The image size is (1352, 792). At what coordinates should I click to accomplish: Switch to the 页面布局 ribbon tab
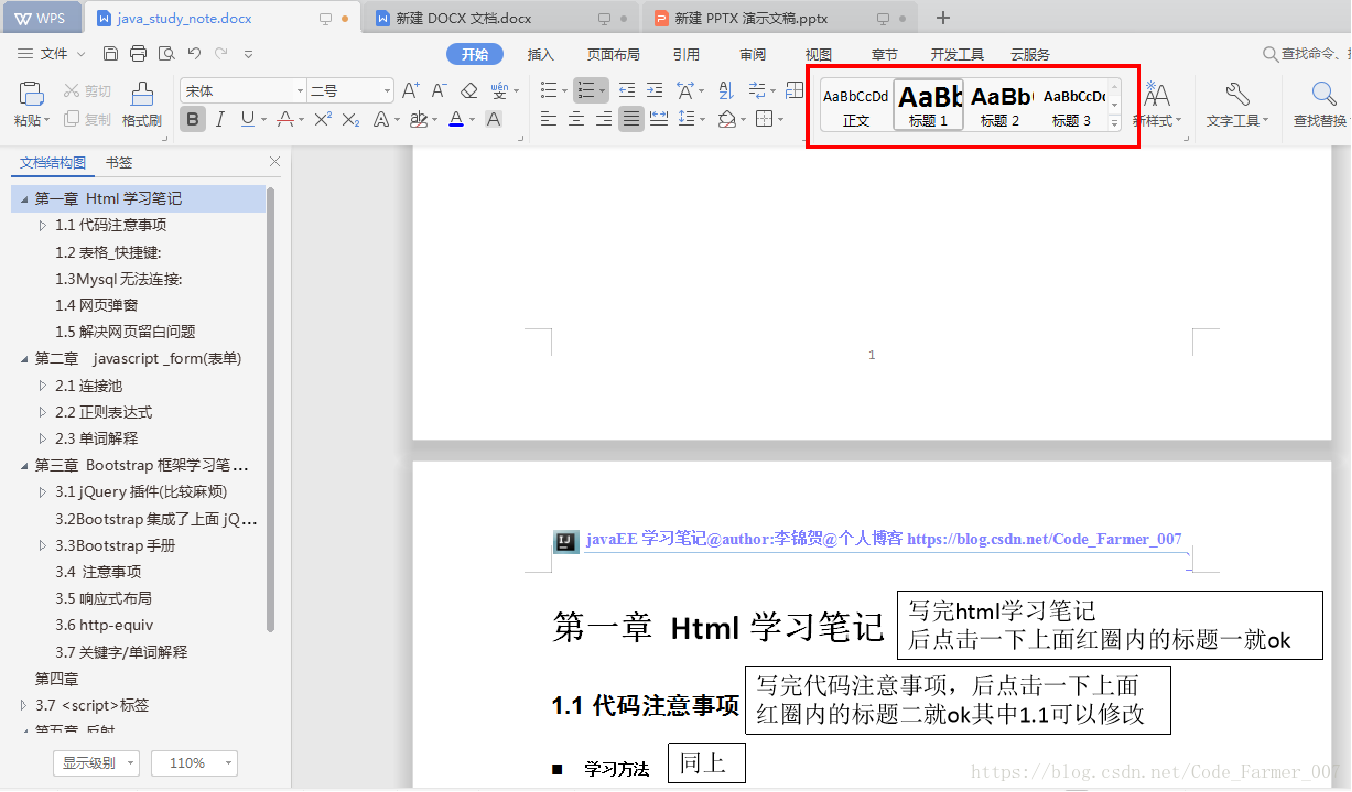(613, 55)
